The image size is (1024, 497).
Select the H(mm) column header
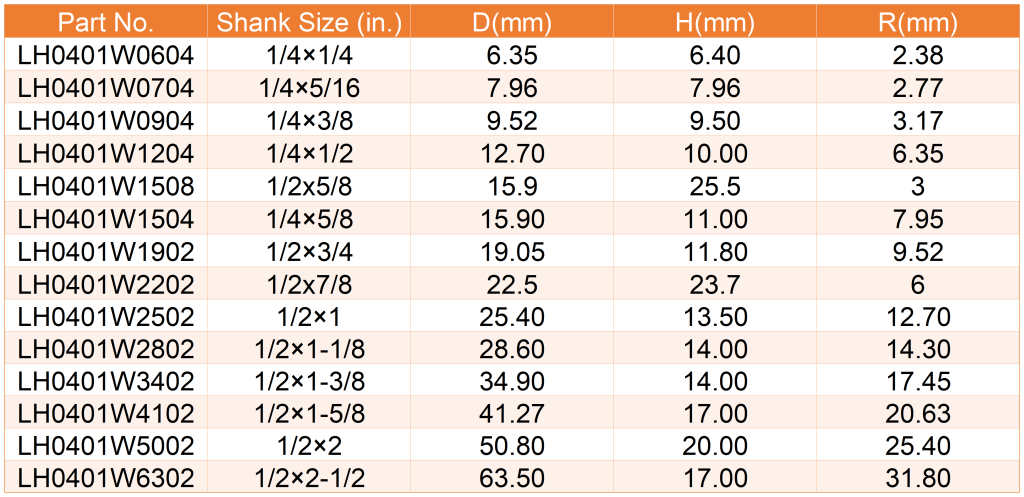715,22
